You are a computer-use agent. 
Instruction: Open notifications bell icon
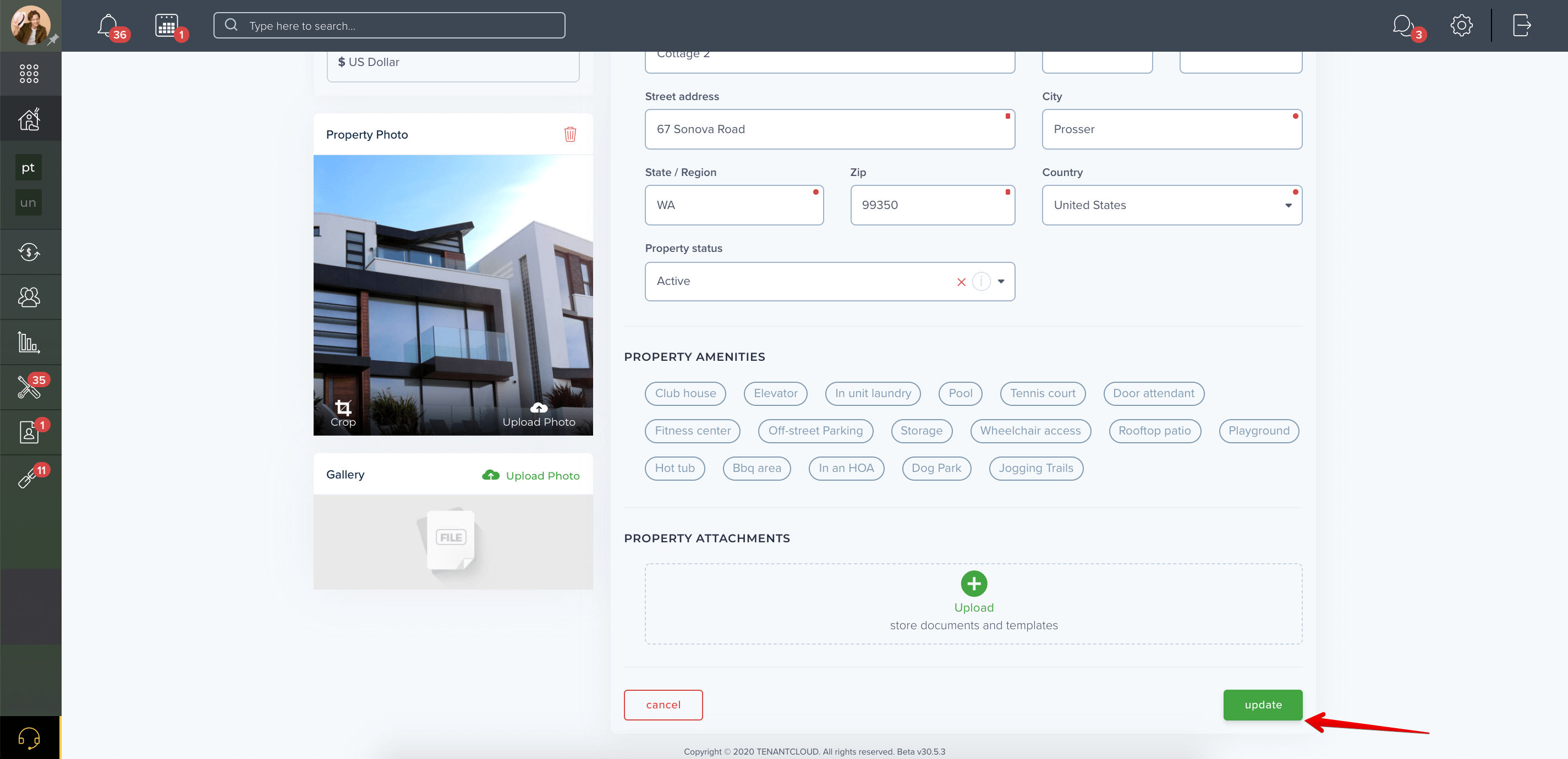pos(108,25)
